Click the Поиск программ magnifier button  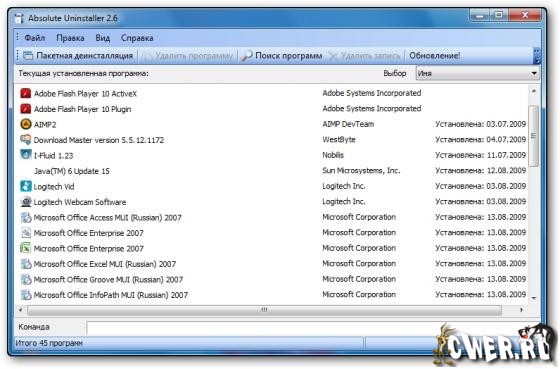281,56
